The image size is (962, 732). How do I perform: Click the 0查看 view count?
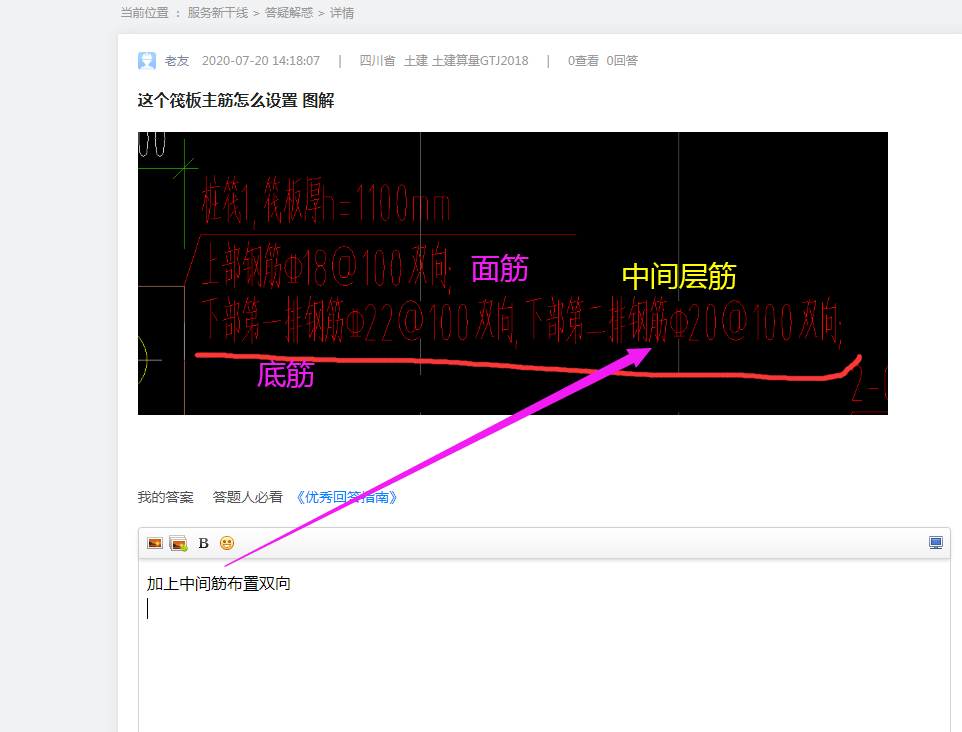coord(583,61)
